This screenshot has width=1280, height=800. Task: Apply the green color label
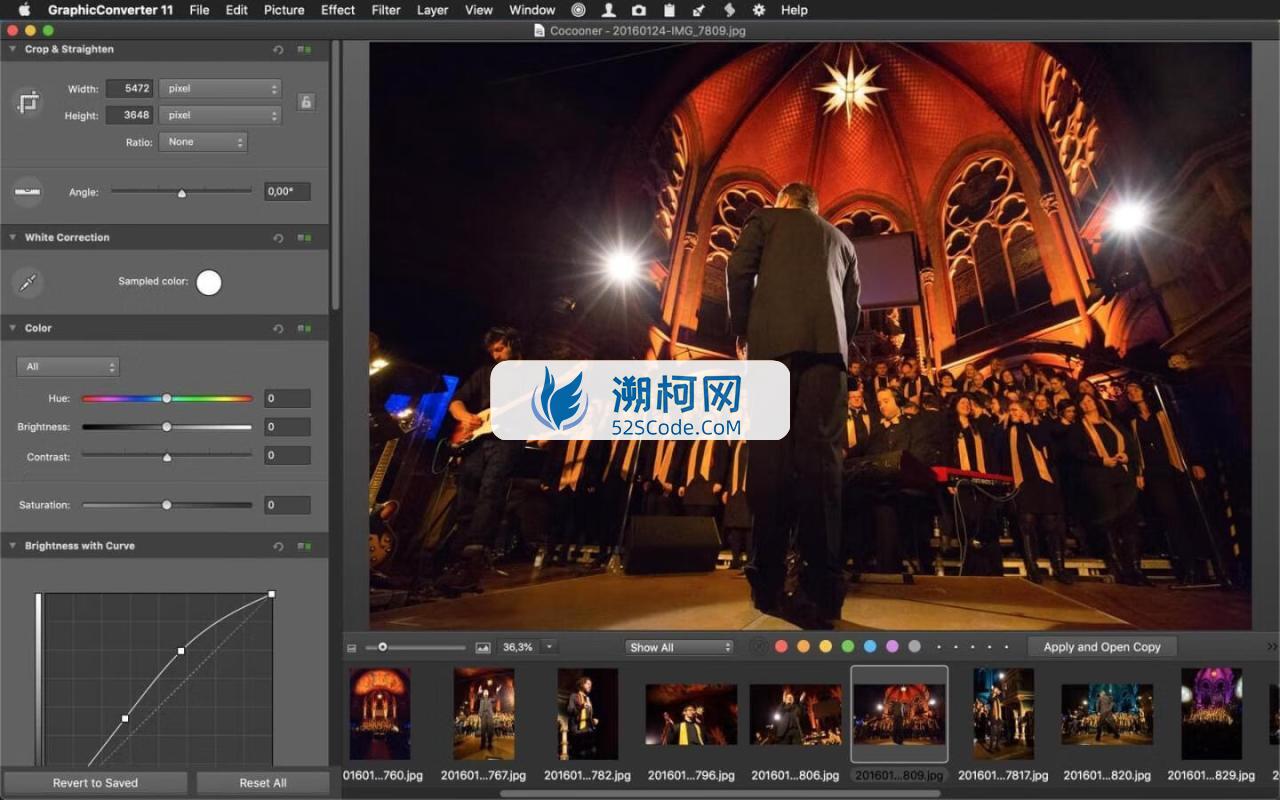(x=848, y=647)
